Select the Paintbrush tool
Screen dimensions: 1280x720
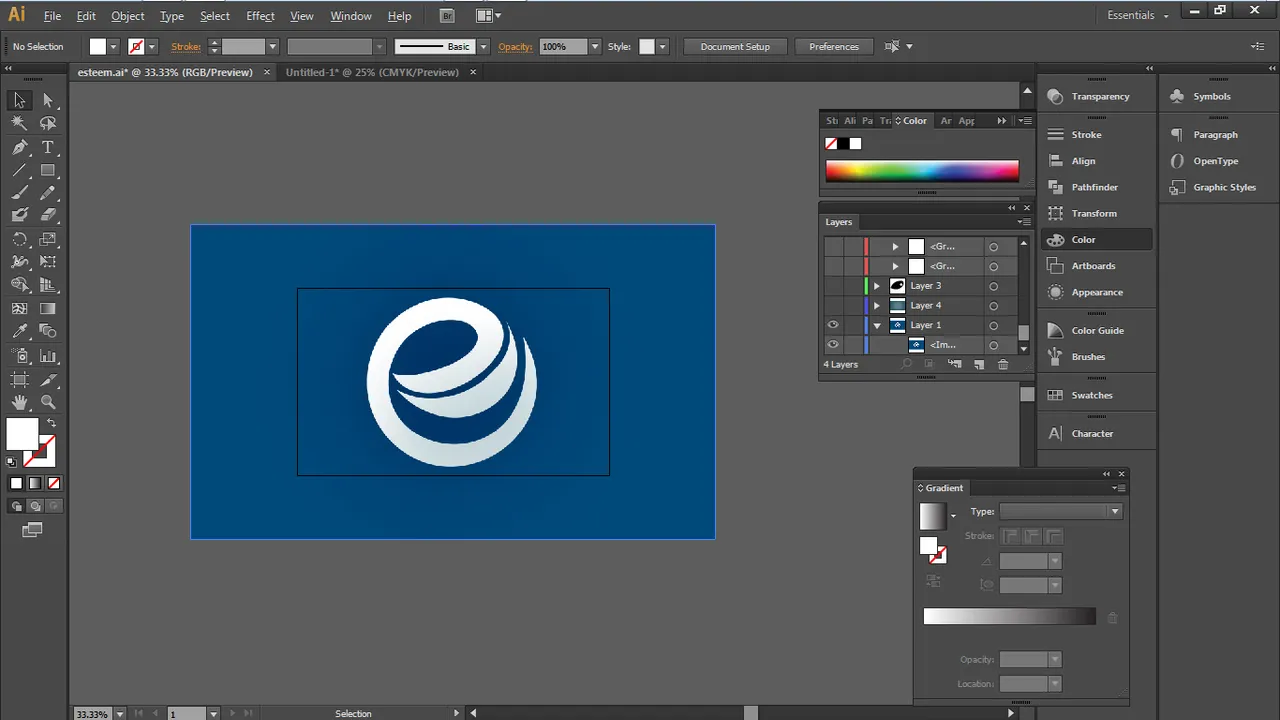click(19, 193)
